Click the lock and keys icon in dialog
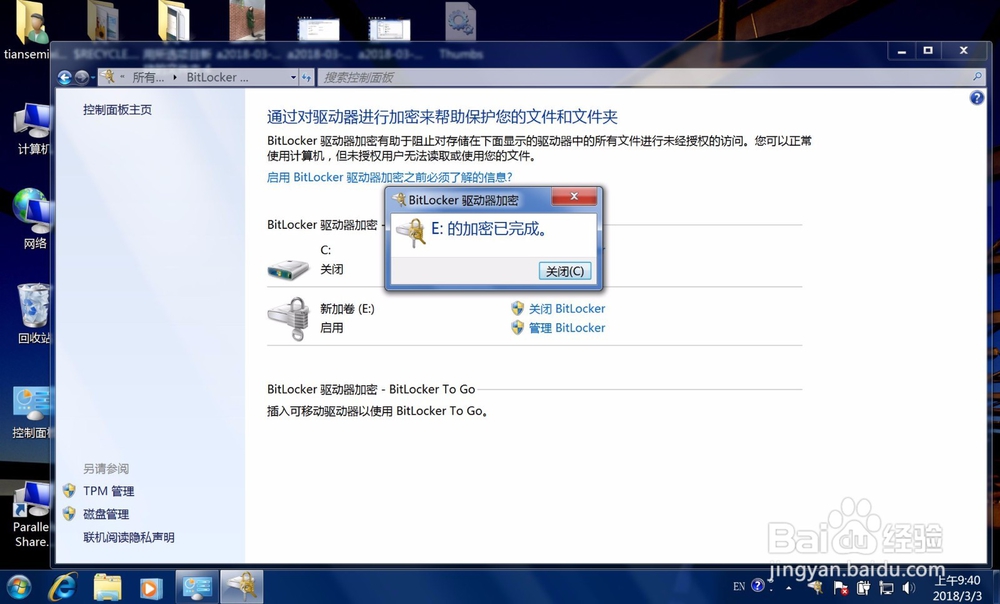The height and width of the screenshot is (604, 1000). pos(411,233)
